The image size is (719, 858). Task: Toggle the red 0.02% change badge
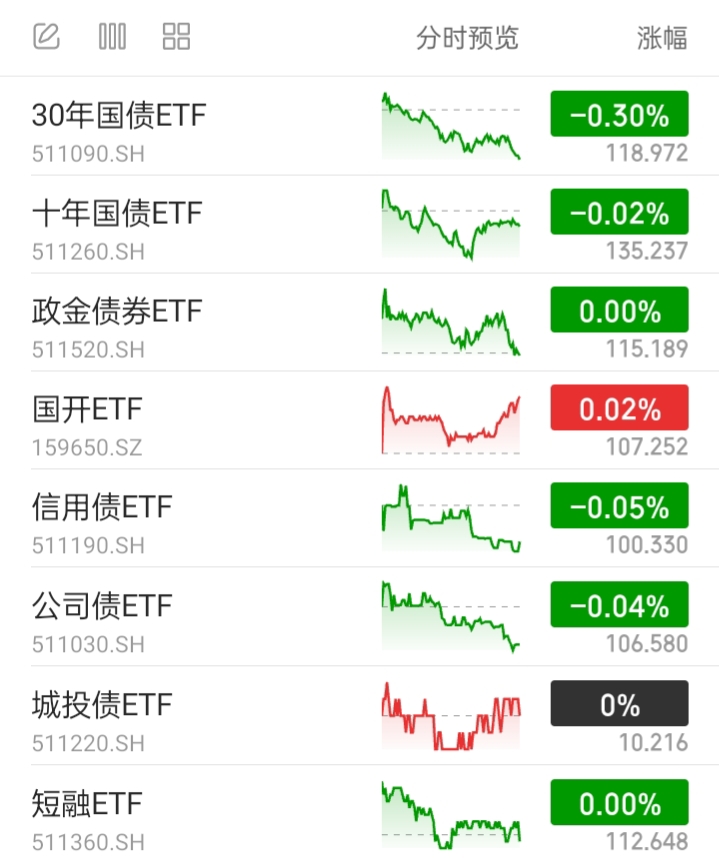(x=619, y=408)
